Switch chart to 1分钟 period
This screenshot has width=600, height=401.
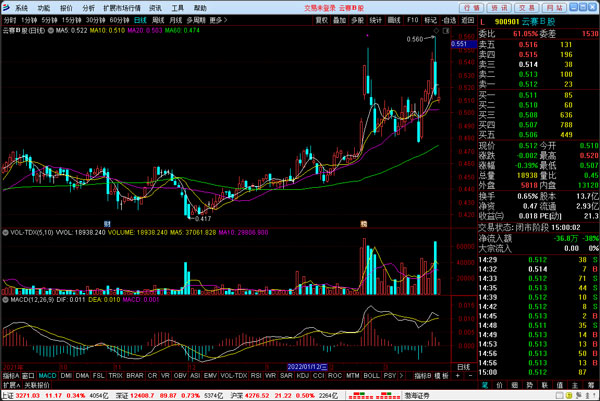click(x=29, y=20)
